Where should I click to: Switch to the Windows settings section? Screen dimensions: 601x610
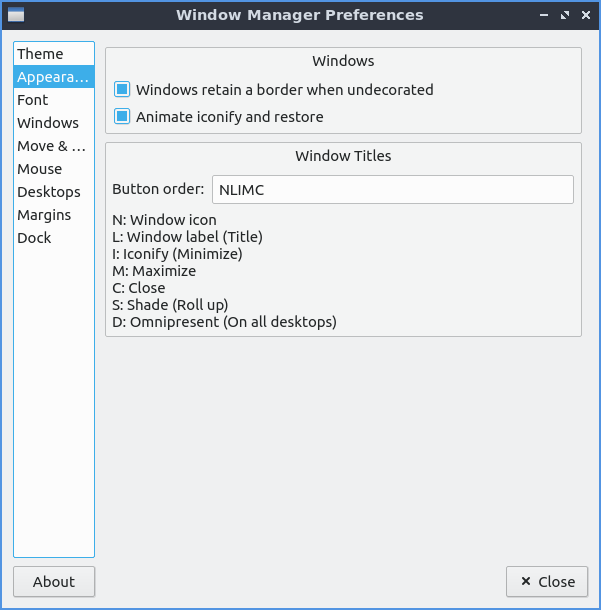[x=48, y=123]
